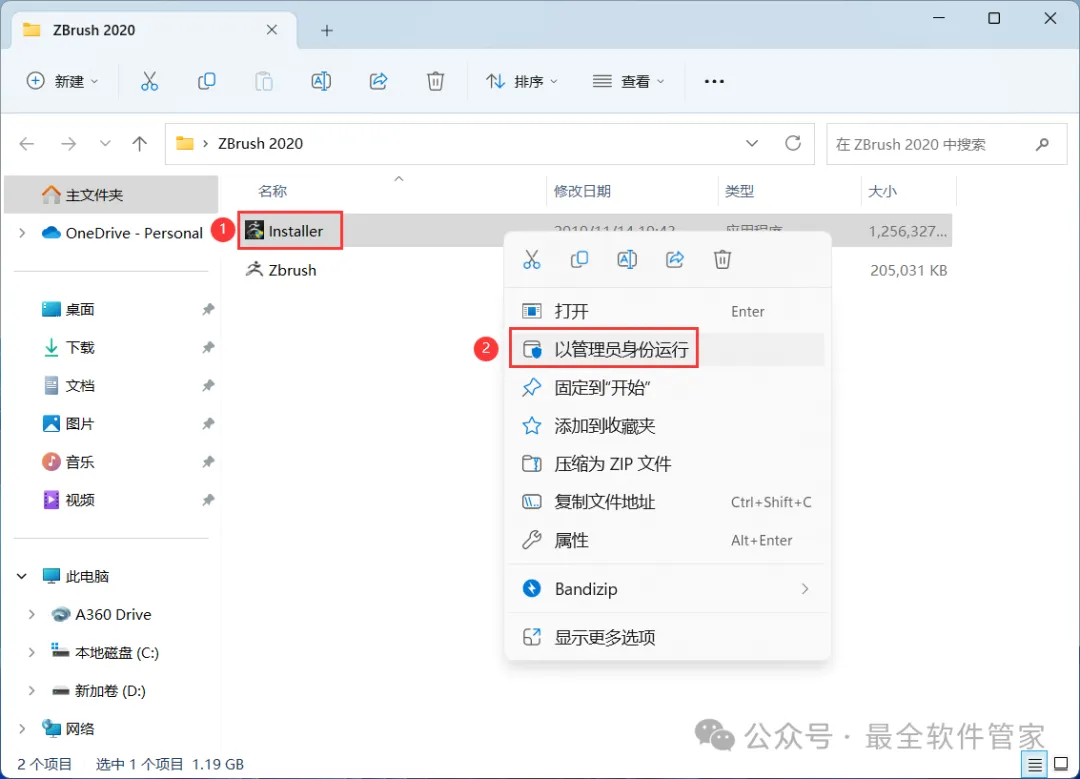Choose 显示更多选项 in the context menu

click(667, 637)
